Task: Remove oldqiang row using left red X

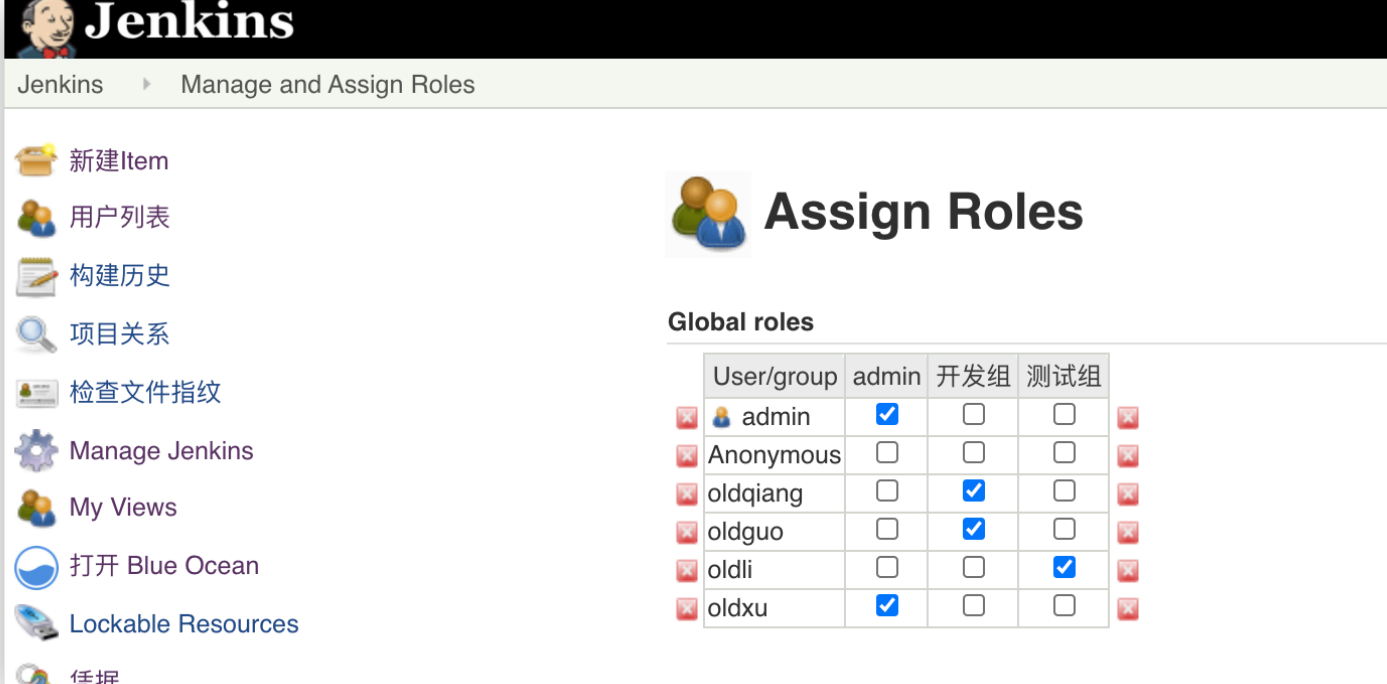Action: [687, 494]
